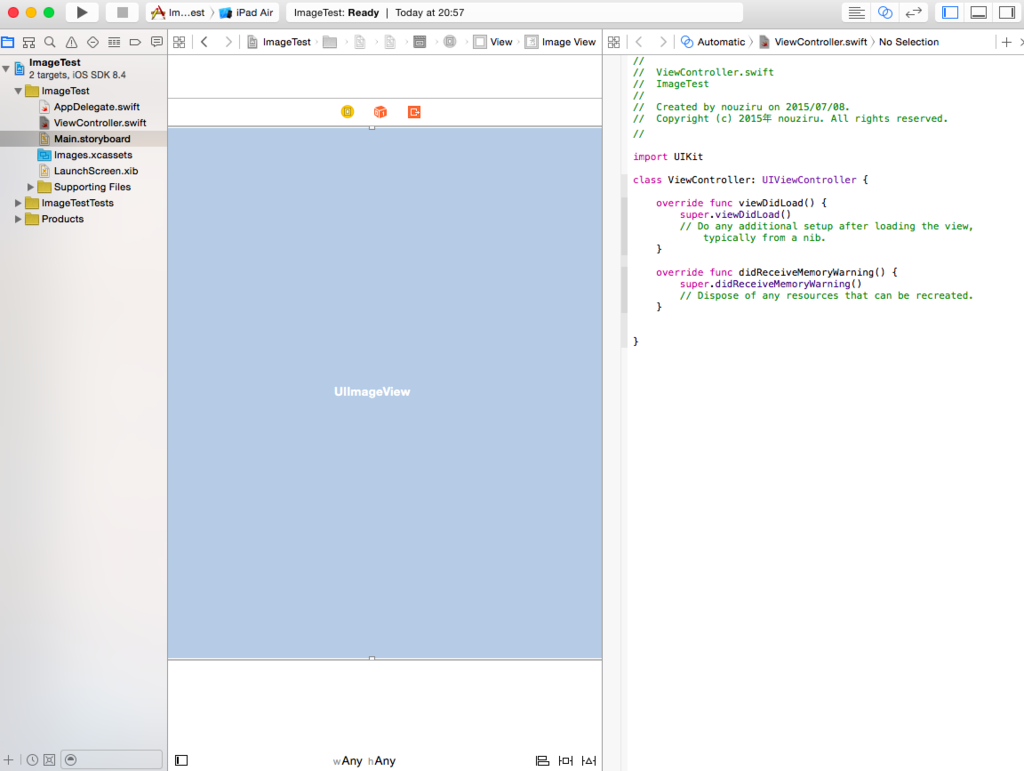Click the import UIKit line
Viewport: 1024px width, 771px height.
coord(667,157)
